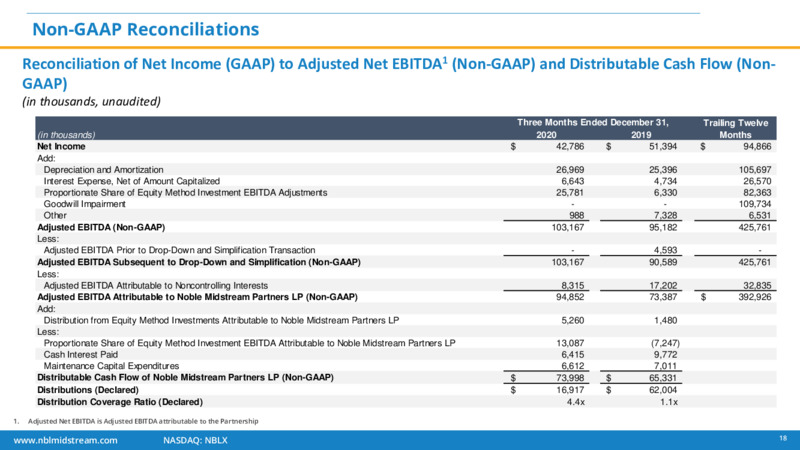Select the Net Income row label
Image resolution: width=800 pixels, height=450 pixels.
pyautogui.click(x=61, y=146)
